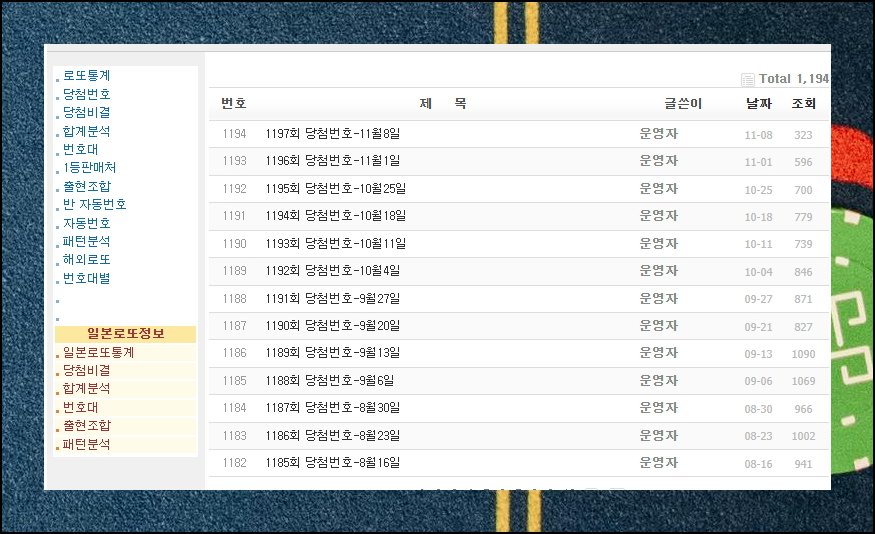Open post 1190회 당첨번호-9월20일
The height and width of the screenshot is (534, 875).
pyautogui.click(x=333, y=325)
